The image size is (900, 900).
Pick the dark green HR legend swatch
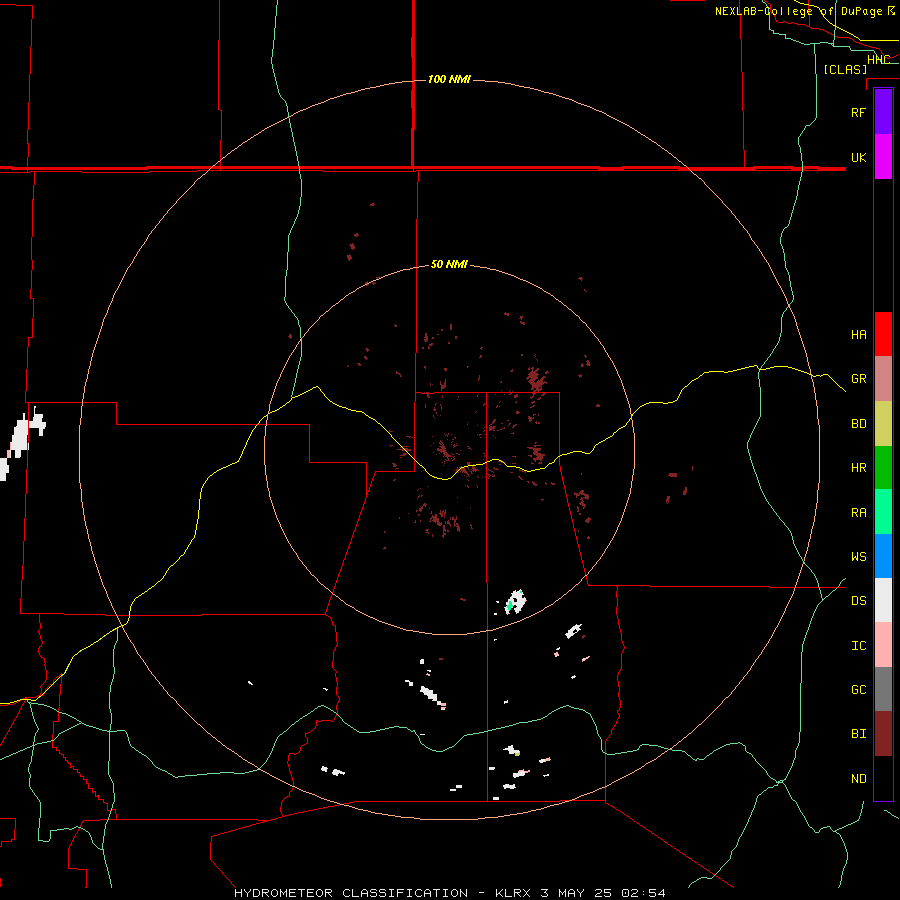883,468
